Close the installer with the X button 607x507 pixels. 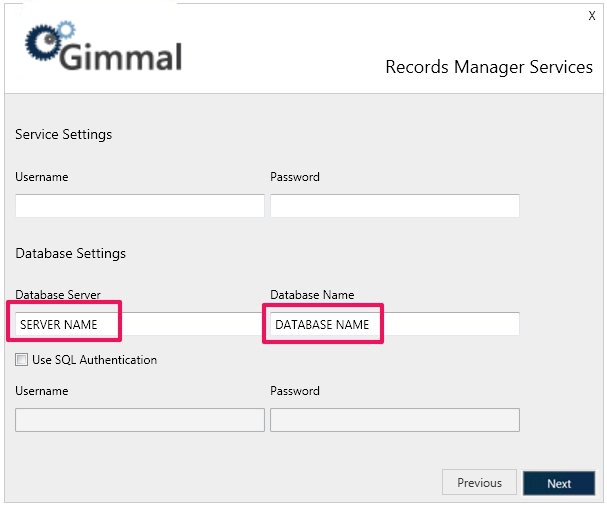(x=592, y=16)
